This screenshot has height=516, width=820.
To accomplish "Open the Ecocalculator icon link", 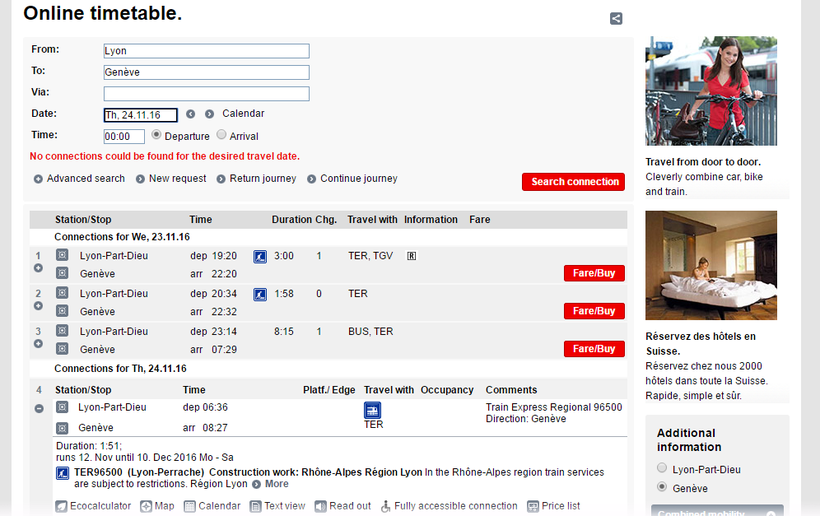I will (62, 506).
